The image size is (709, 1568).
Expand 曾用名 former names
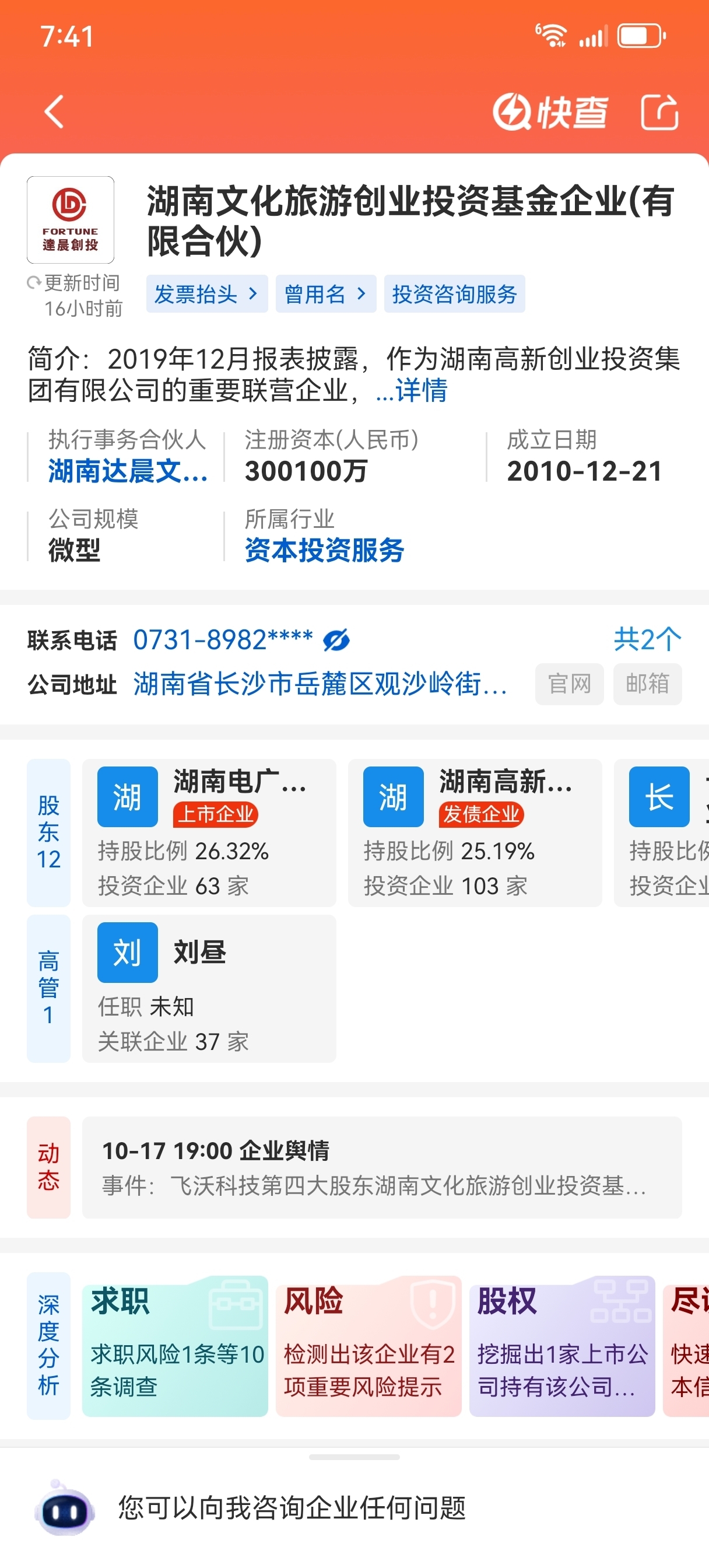(325, 294)
